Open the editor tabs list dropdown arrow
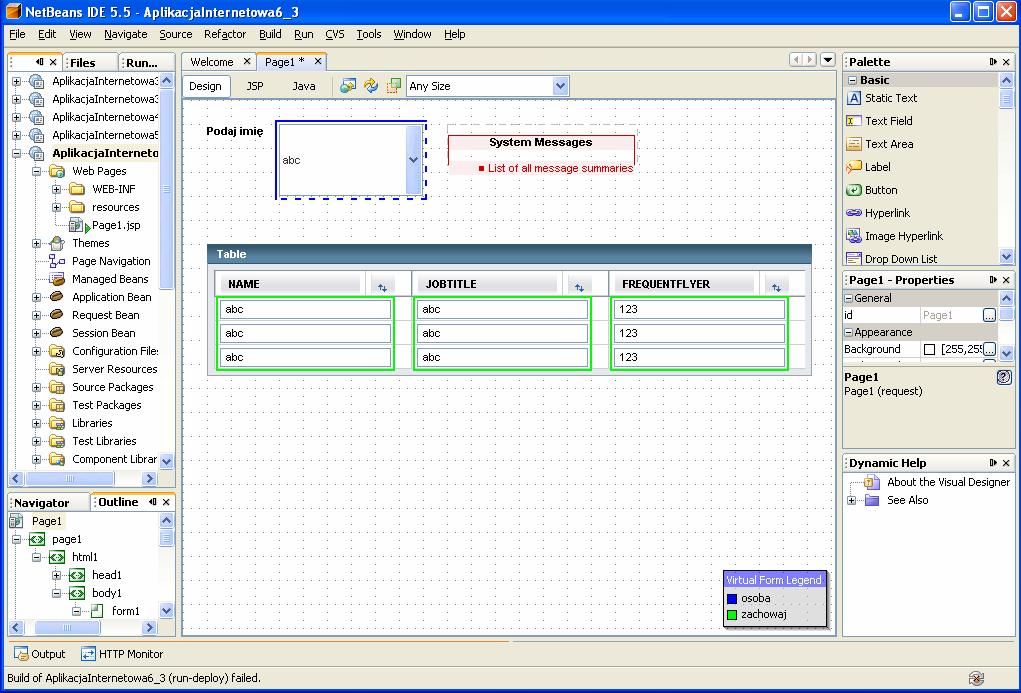The image size is (1021, 693). (827, 60)
